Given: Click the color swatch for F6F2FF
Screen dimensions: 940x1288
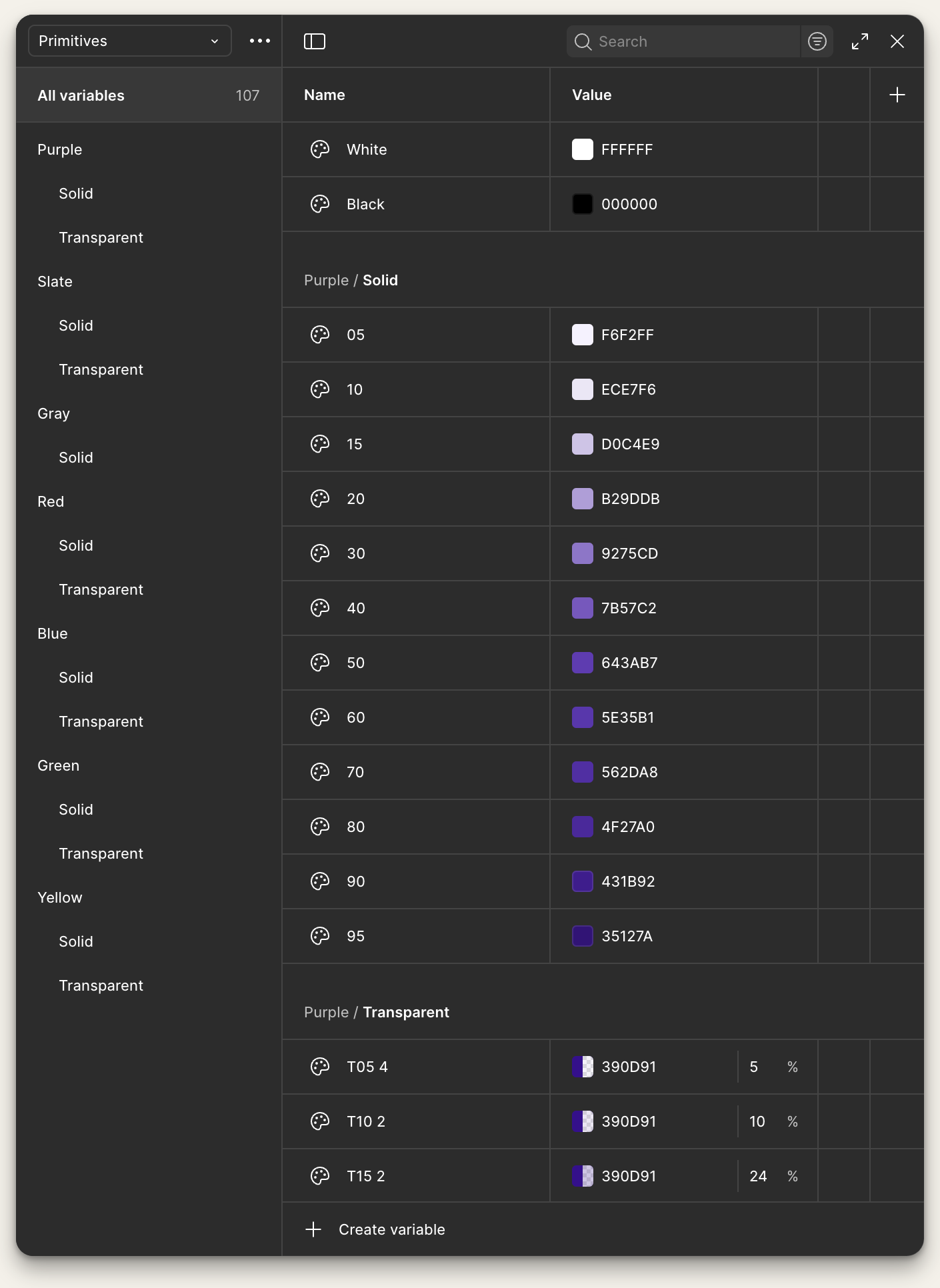Looking at the screenshot, I should [583, 335].
